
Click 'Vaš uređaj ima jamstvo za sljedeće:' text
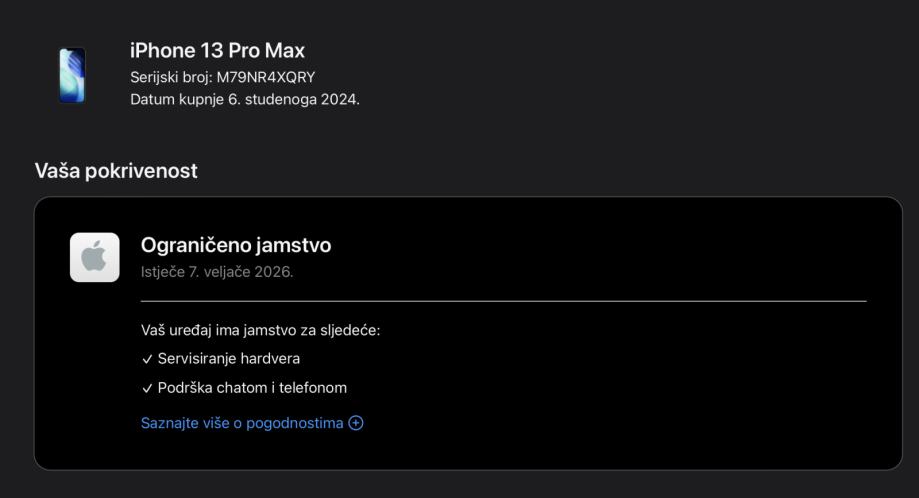(260, 330)
